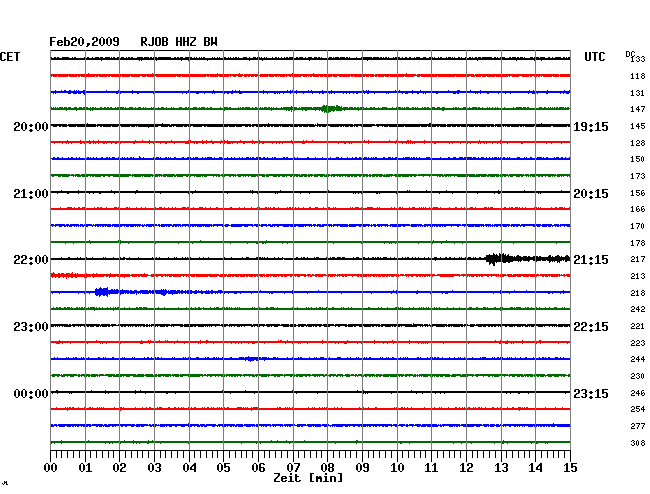The width and height of the screenshot is (650, 494).
Task: Click the DC value 166
Action: [638, 209]
